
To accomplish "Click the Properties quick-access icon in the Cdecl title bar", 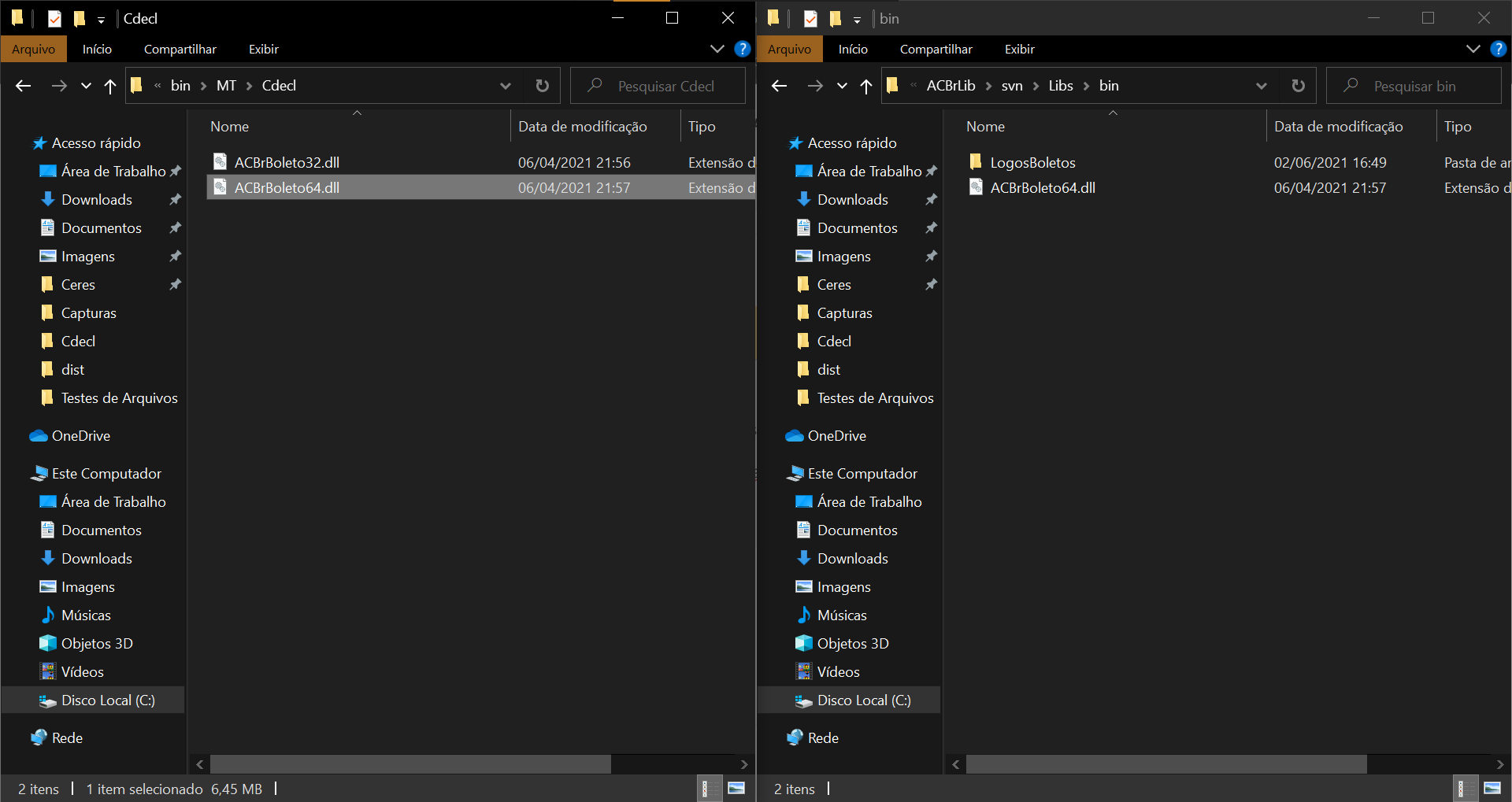I will point(54,18).
